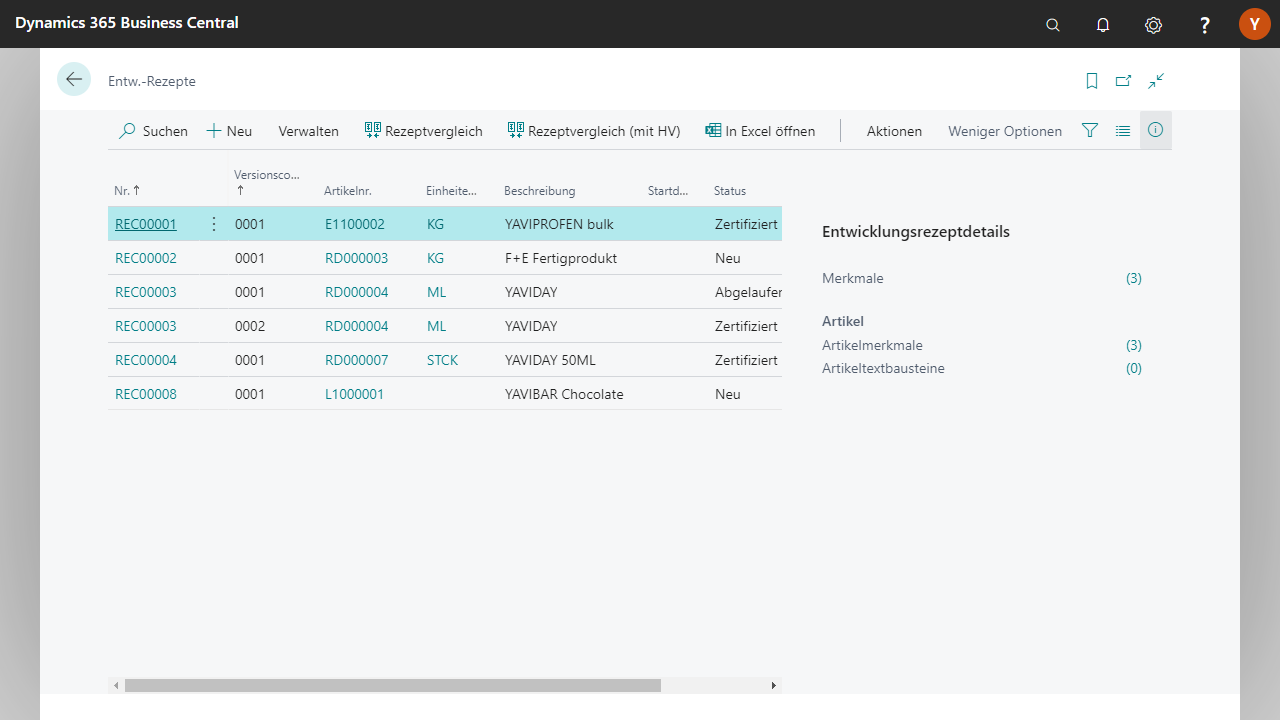This screenshot has width=1280, height=720.
Task: Open item RD000007 link
Action: pos(357,360)
